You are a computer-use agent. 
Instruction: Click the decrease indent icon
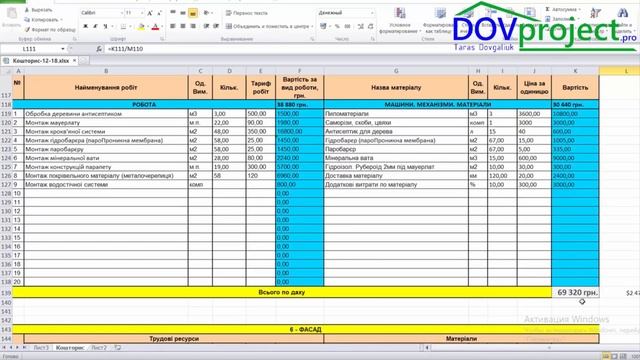pos(206,26)
